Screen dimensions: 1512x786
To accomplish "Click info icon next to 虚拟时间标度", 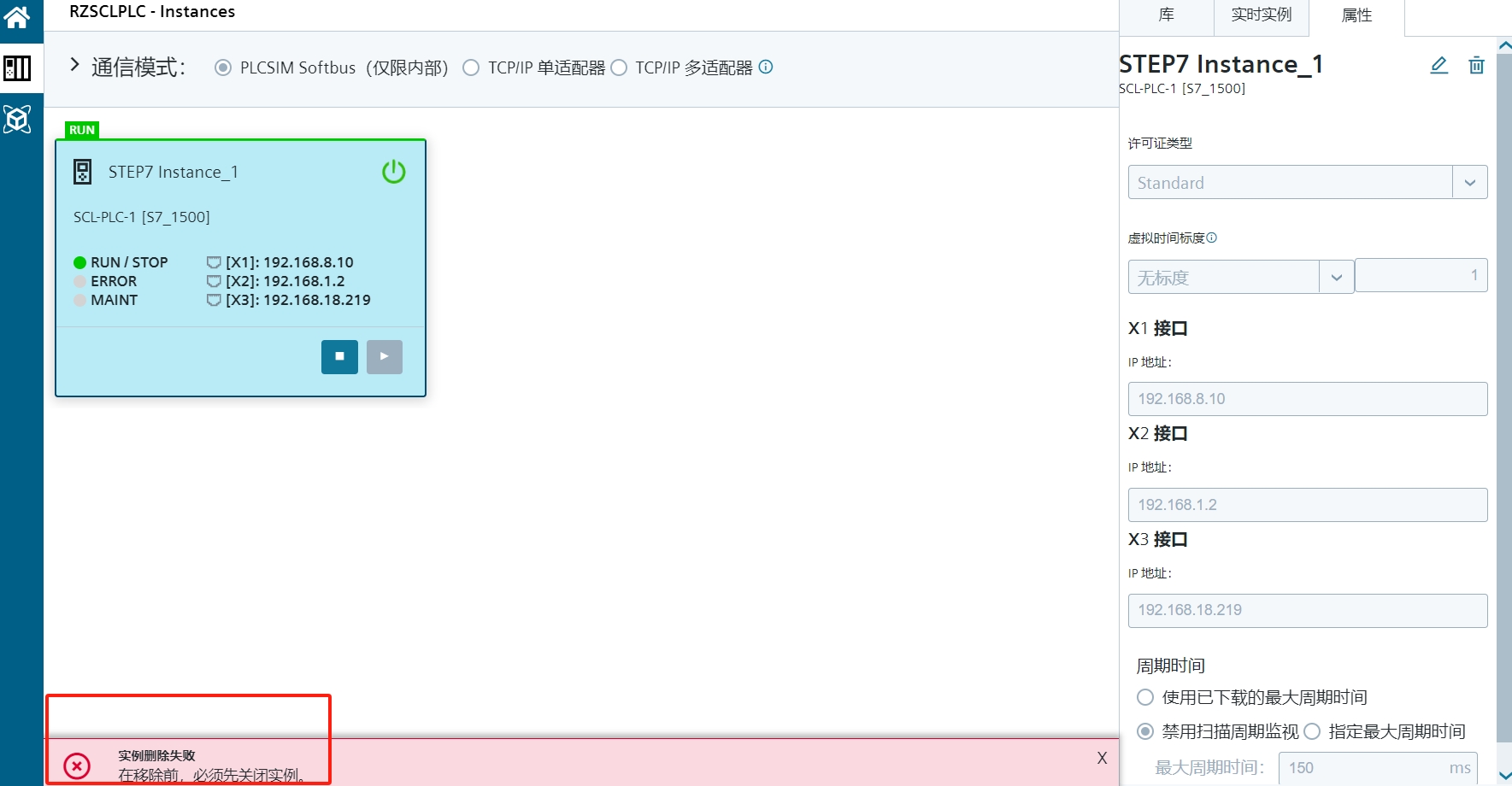I will 1211,238.
